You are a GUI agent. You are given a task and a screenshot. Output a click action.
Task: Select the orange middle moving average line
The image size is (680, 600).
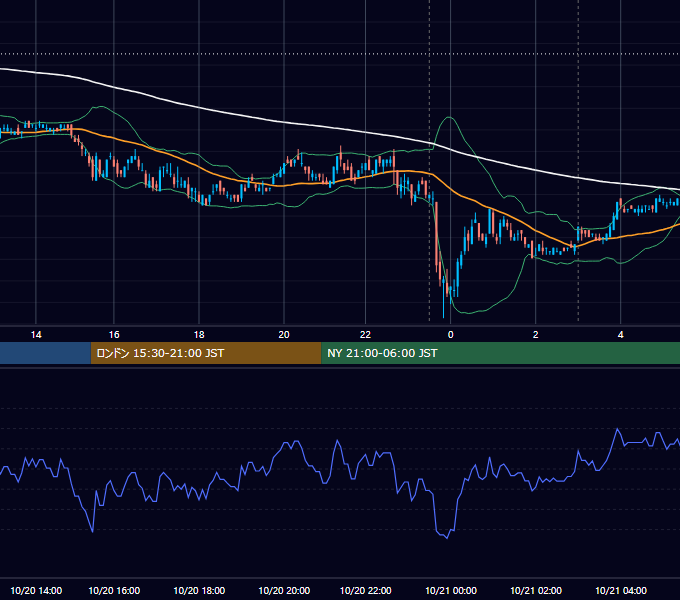(284, 185)
